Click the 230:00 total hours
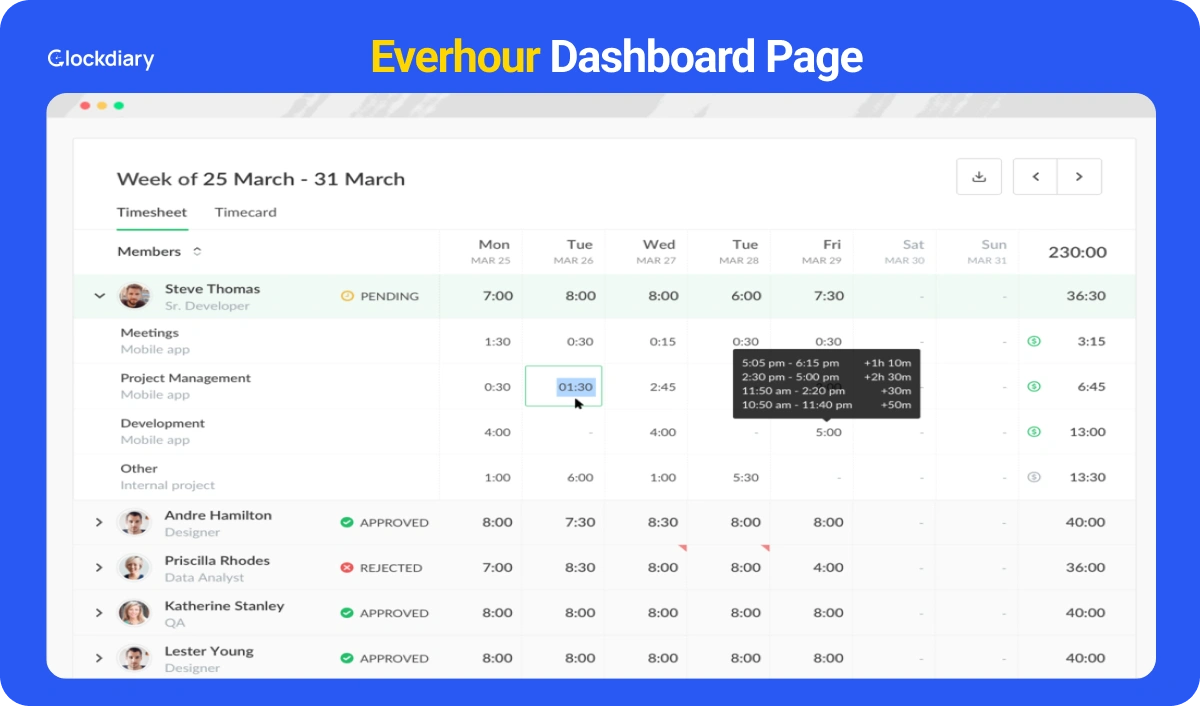The image size is (1200, 706). coord(1077,252)
